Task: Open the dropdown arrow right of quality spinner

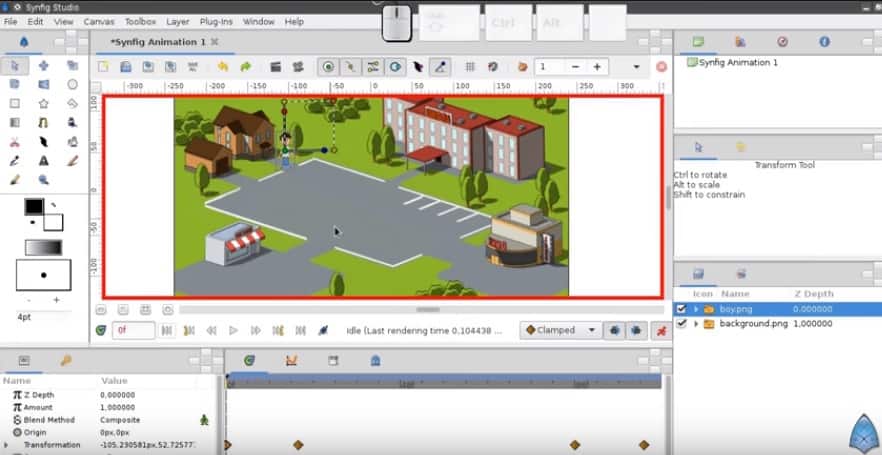Action: click(x=636, y=66)
